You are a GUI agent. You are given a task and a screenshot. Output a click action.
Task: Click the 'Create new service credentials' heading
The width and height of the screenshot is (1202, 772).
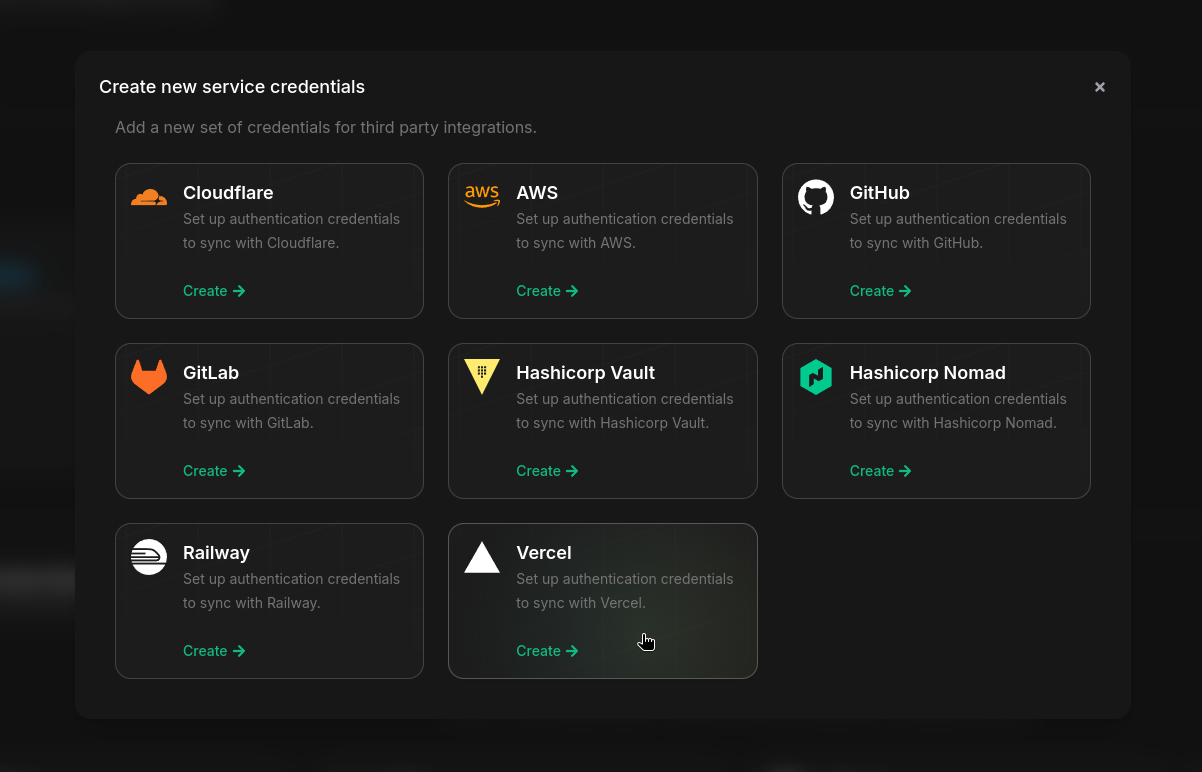pos(232,87)
